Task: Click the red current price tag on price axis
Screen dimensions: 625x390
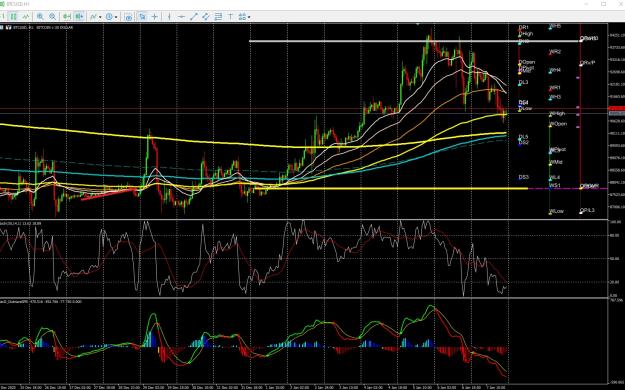Action: 616,108
